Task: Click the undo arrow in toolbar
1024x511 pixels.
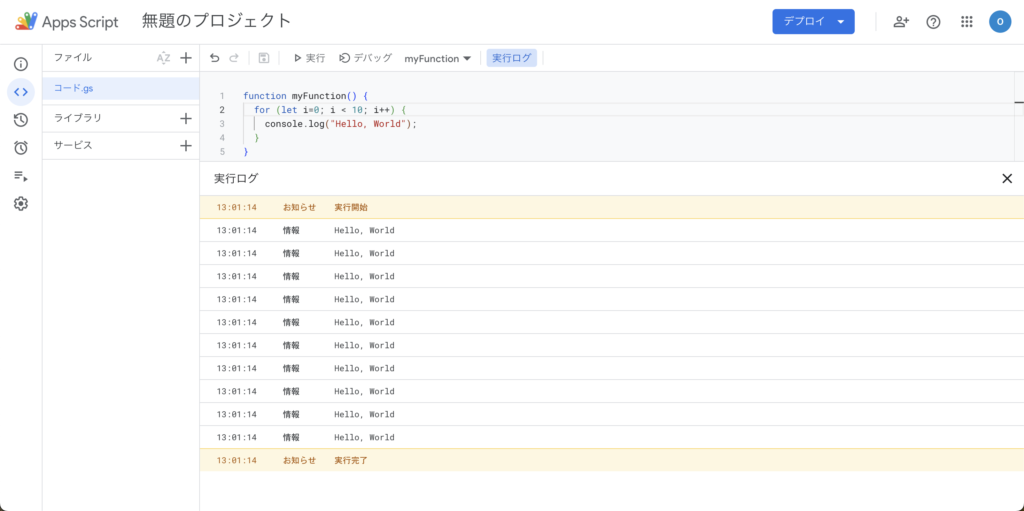Action: 215,58
